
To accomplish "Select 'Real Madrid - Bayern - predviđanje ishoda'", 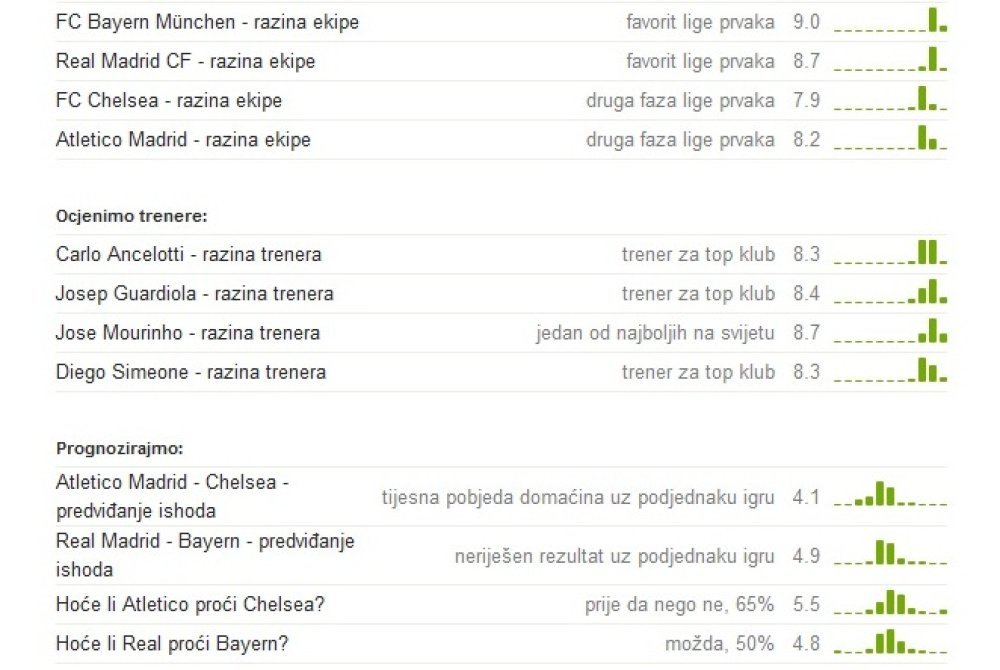I will click(x=205, y=555).
